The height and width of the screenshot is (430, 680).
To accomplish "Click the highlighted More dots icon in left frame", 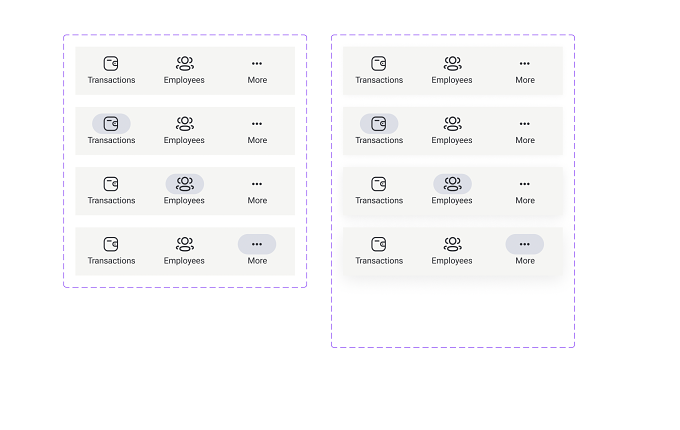I will click(x=257, y=244).
